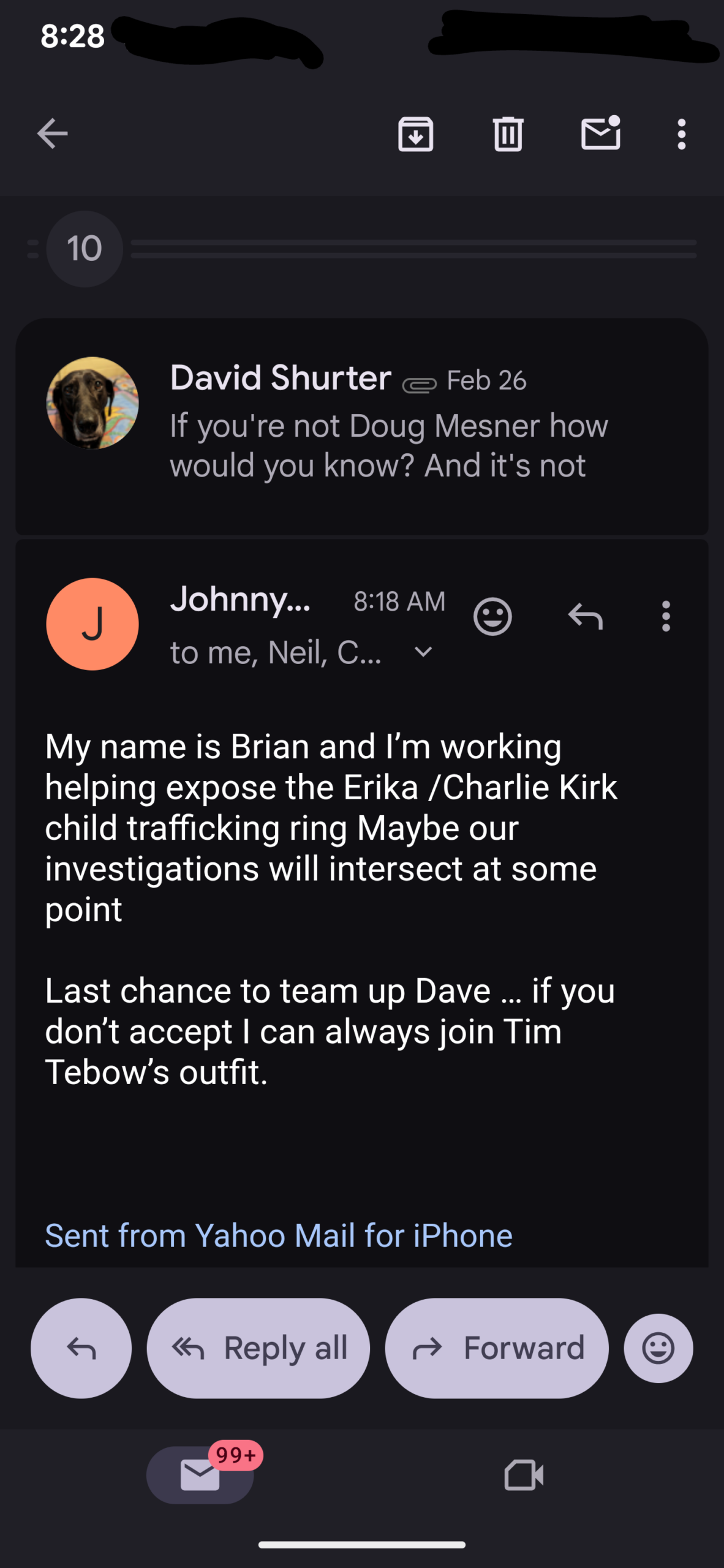Image resolution: width=724 pixels, height=1568 pixels.
Task: Open emoji reactions at bottom right
Action: tap(658, 1348)
